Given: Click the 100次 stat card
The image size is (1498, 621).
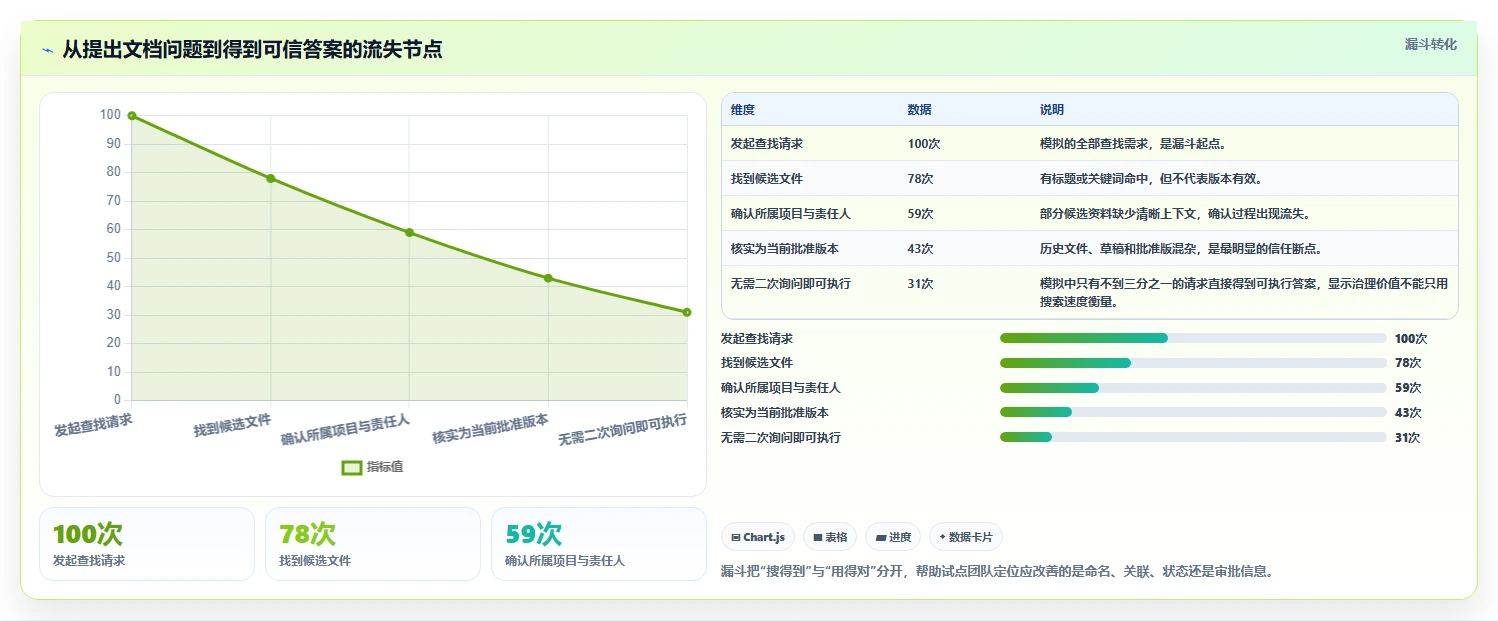Looking at the screenshot, I should [147, 544].
